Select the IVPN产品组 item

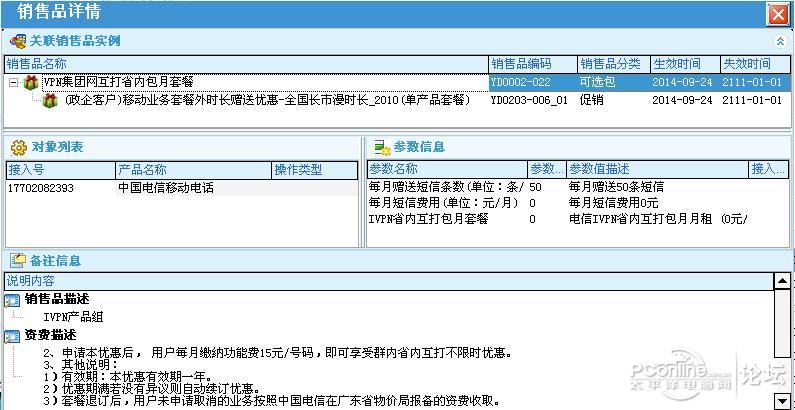[x=74, y=317]
